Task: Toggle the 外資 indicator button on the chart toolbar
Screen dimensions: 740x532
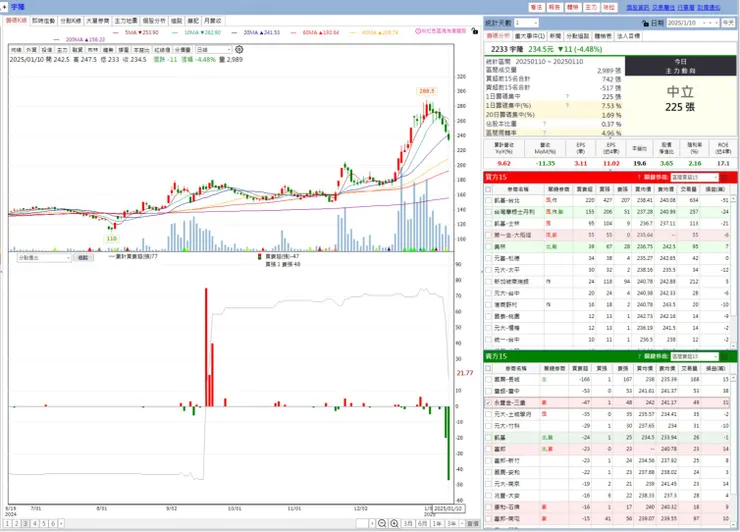Action: tap(31, 50)
